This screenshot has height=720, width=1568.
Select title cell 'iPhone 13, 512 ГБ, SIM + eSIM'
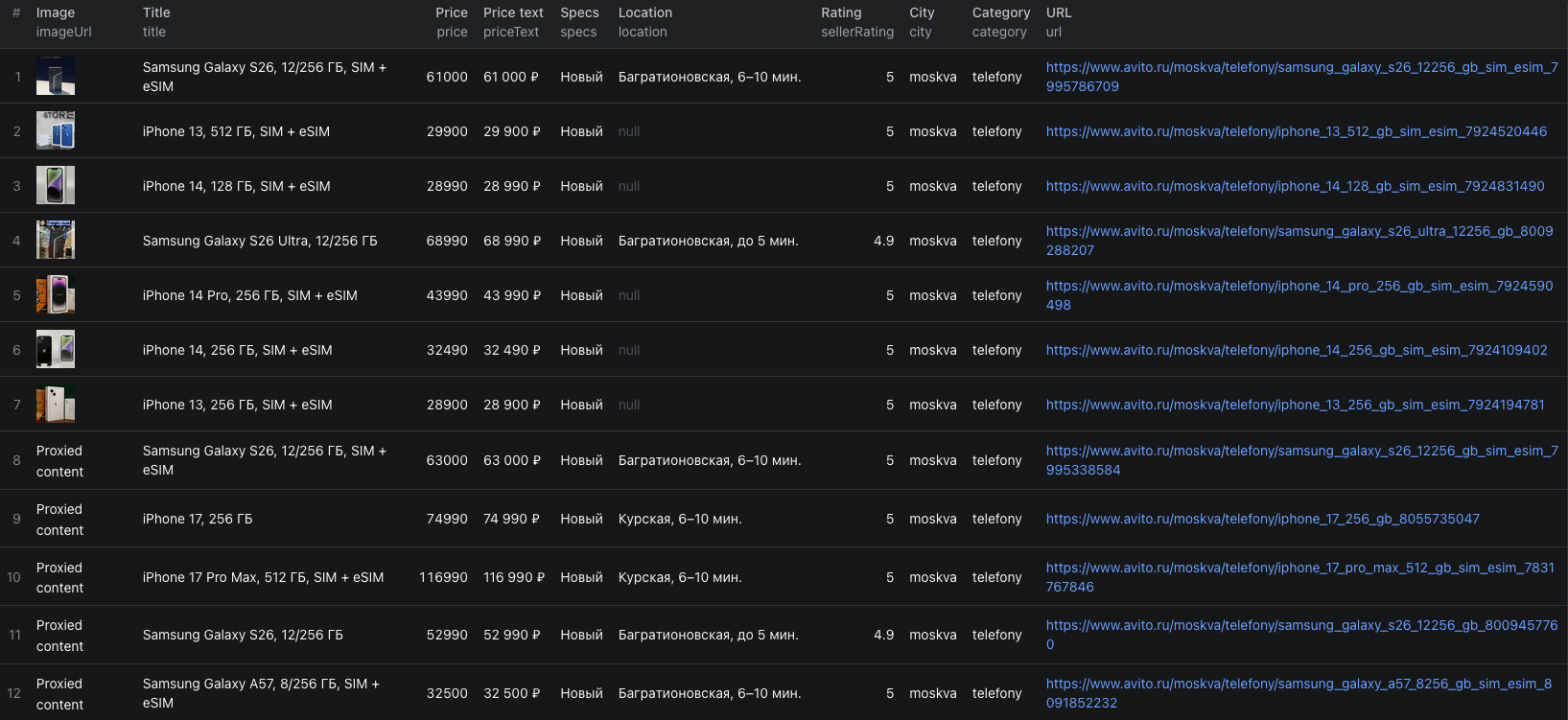tap(236, 131)
